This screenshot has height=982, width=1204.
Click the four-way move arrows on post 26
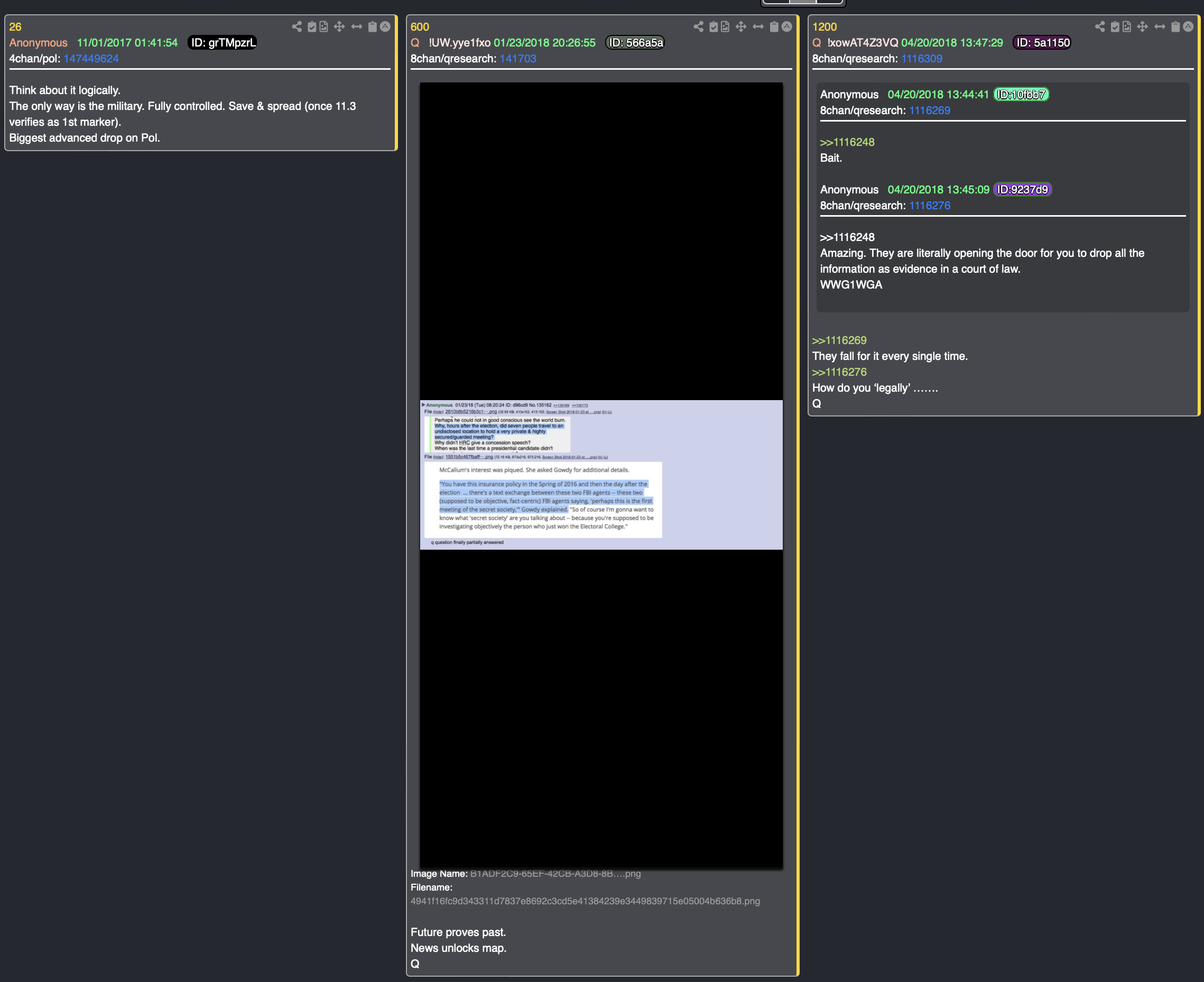click(339, 26)
